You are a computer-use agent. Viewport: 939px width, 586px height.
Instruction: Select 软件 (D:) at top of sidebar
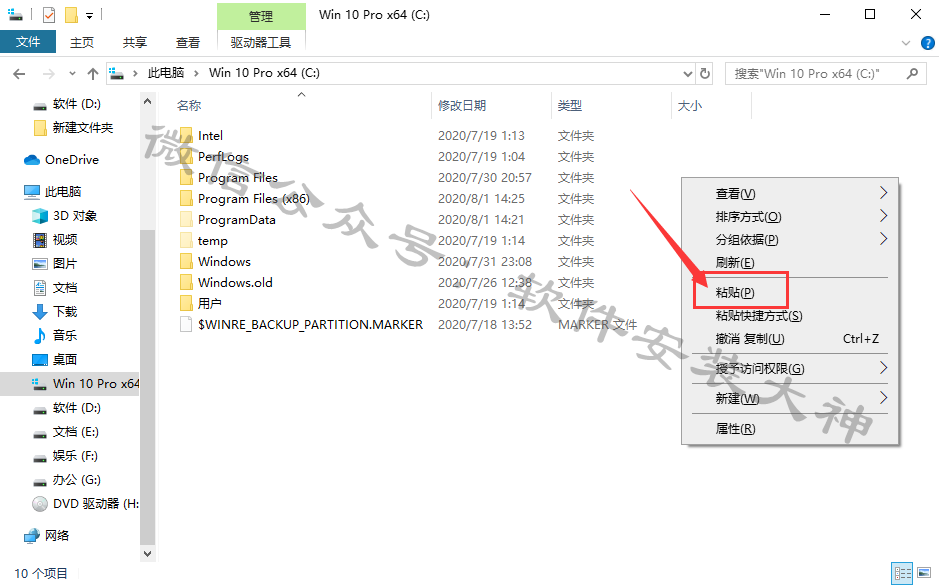(77, 104)
